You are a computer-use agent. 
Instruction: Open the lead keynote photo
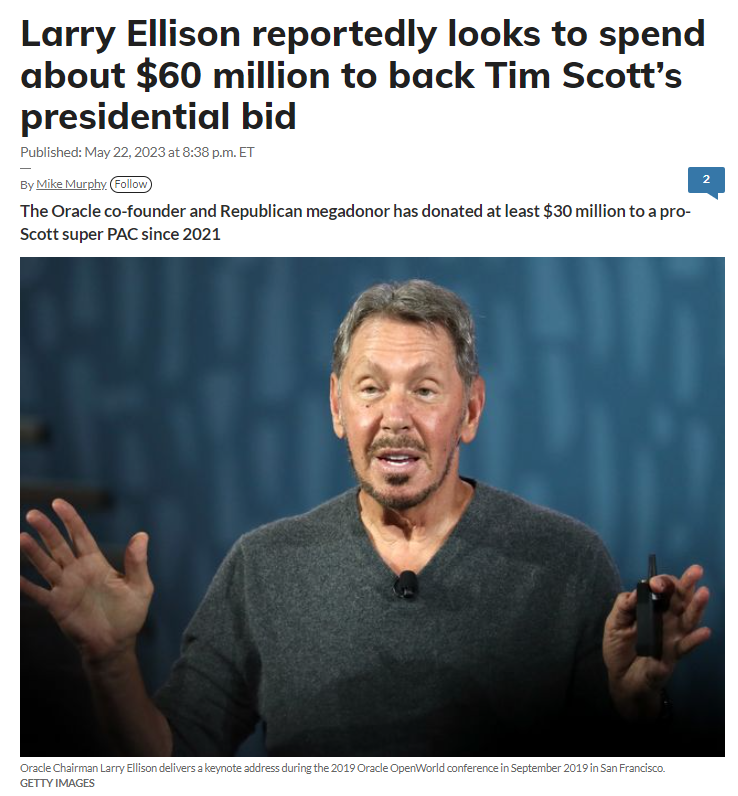pos(372,506)
